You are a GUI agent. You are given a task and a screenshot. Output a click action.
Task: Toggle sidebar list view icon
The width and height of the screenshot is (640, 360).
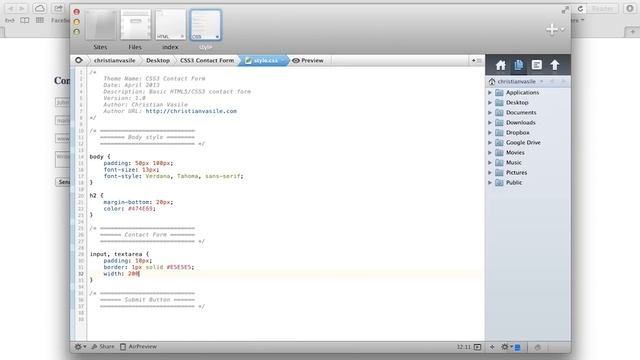[x=518, y=347]
